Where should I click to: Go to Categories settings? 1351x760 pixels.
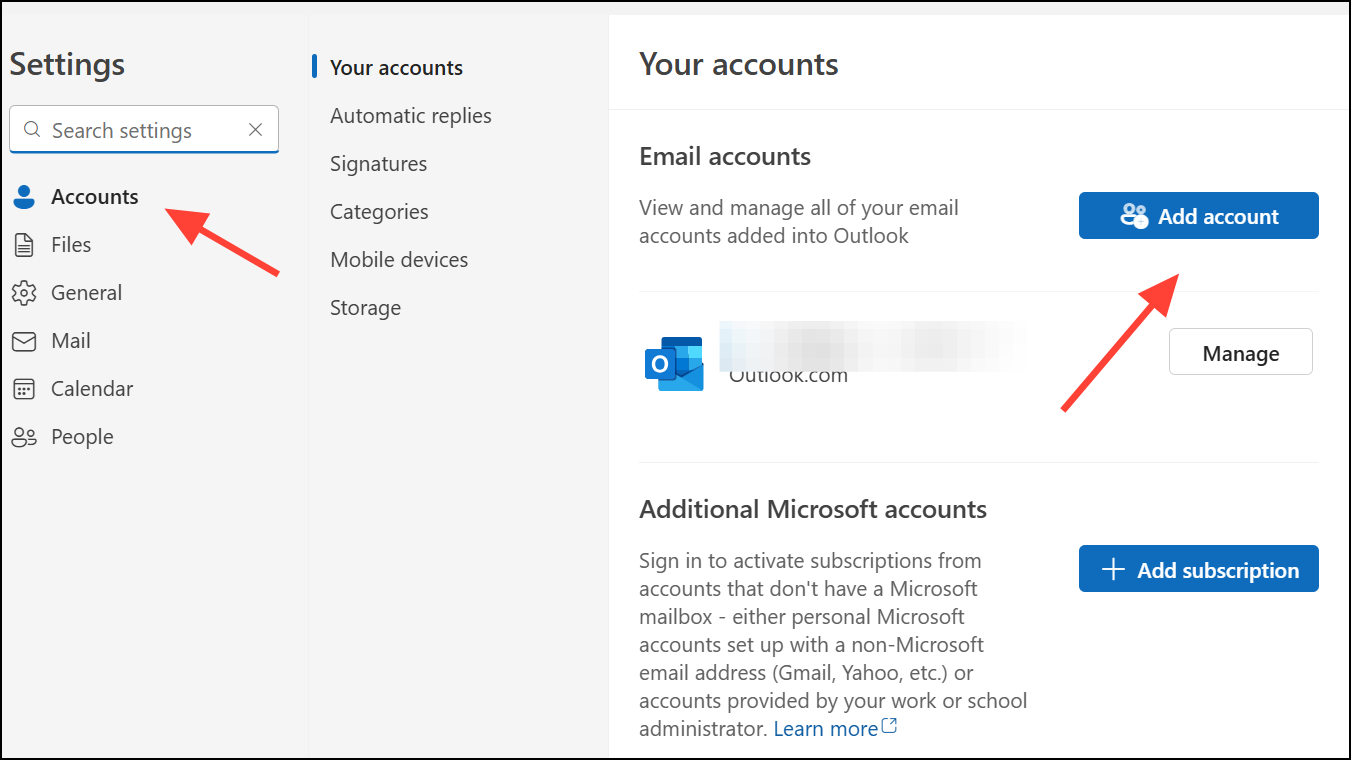tap(379, 212)
